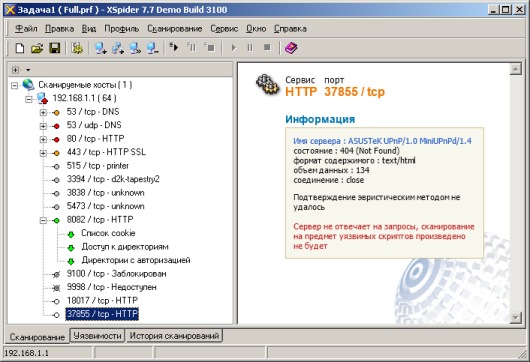Open the help book icon
The width and height of the screenshot is (530, 362).
pos(291,48)
